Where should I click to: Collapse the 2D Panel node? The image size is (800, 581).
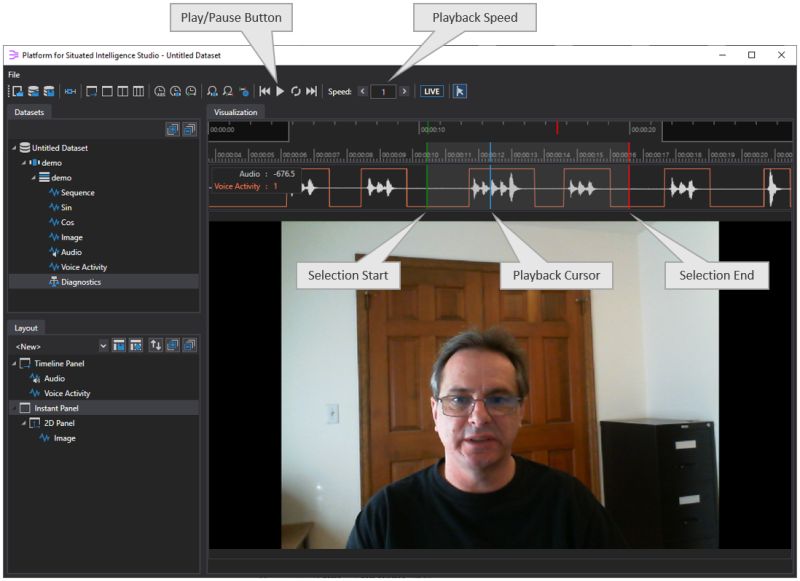coord(24,423)
